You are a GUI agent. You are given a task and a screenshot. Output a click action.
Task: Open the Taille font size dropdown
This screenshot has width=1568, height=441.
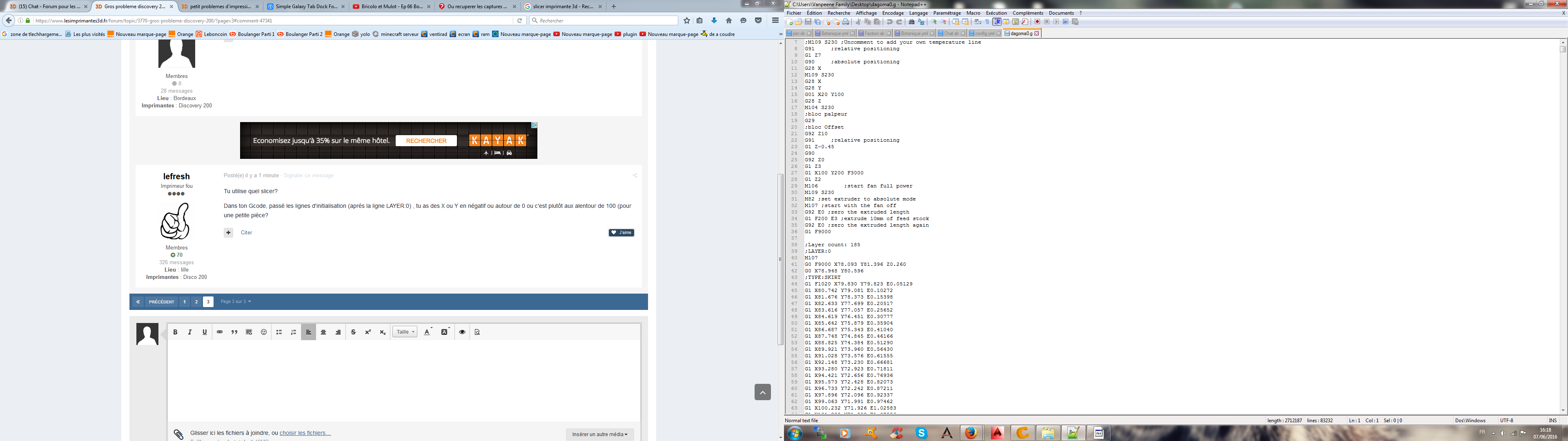click(x=405, y=332)
